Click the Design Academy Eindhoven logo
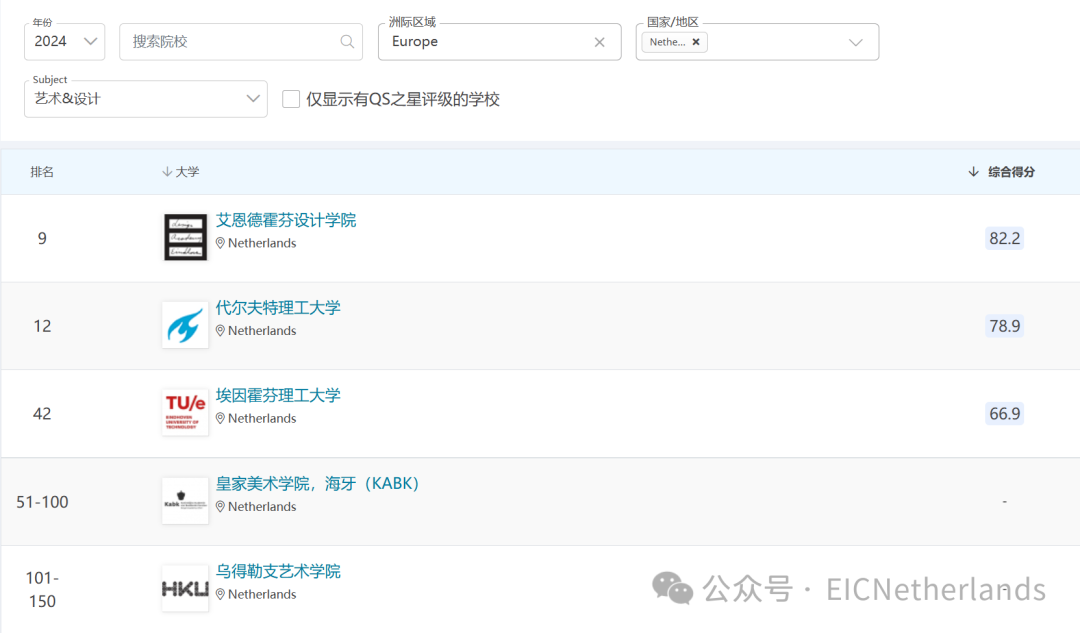Image resolution: width=1080 pixels, height=633 pixels. pos(185,237)
